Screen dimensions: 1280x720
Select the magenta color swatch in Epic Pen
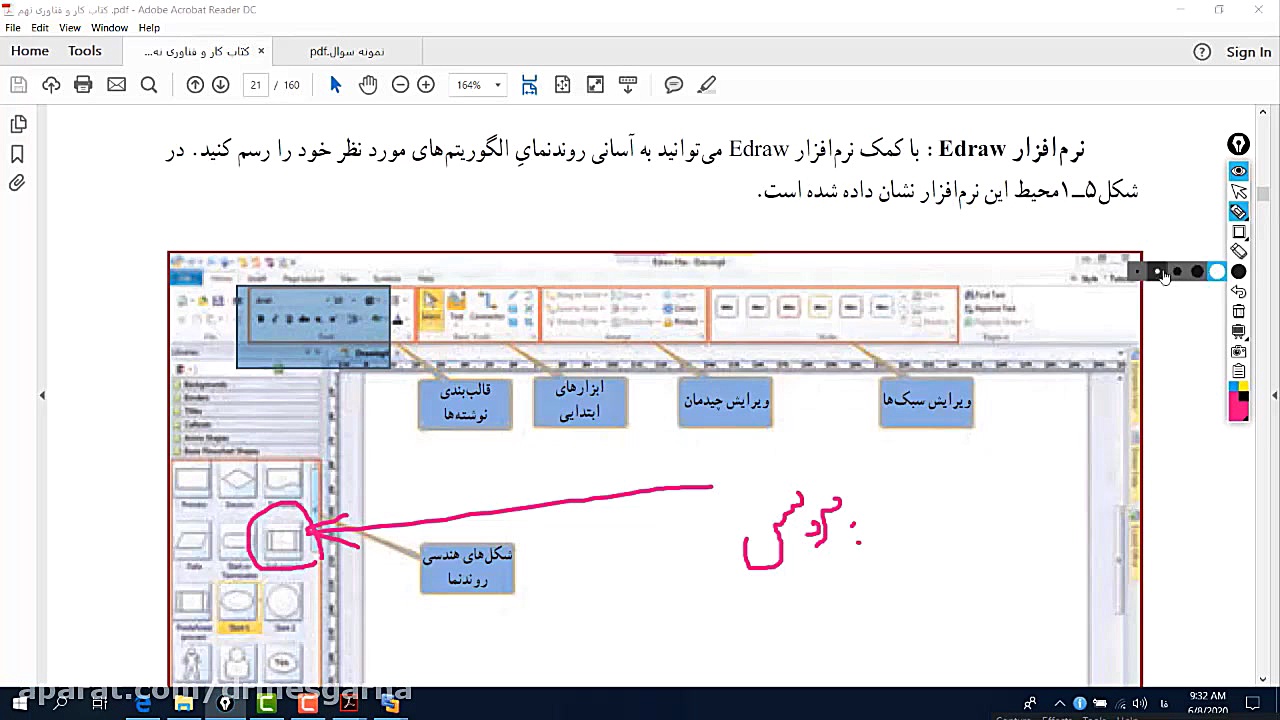coord(1233,405)
